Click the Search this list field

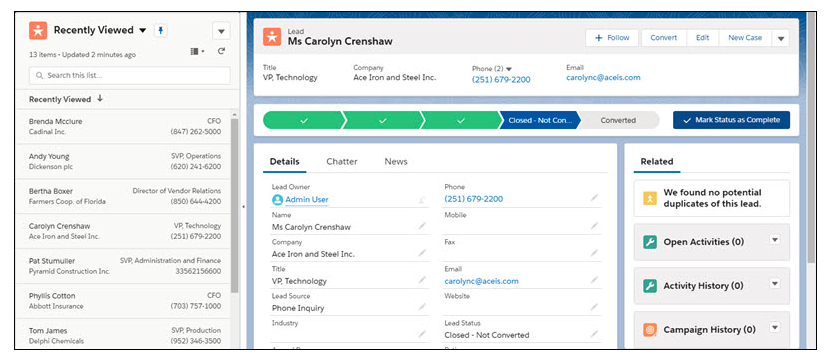point(130,75)
